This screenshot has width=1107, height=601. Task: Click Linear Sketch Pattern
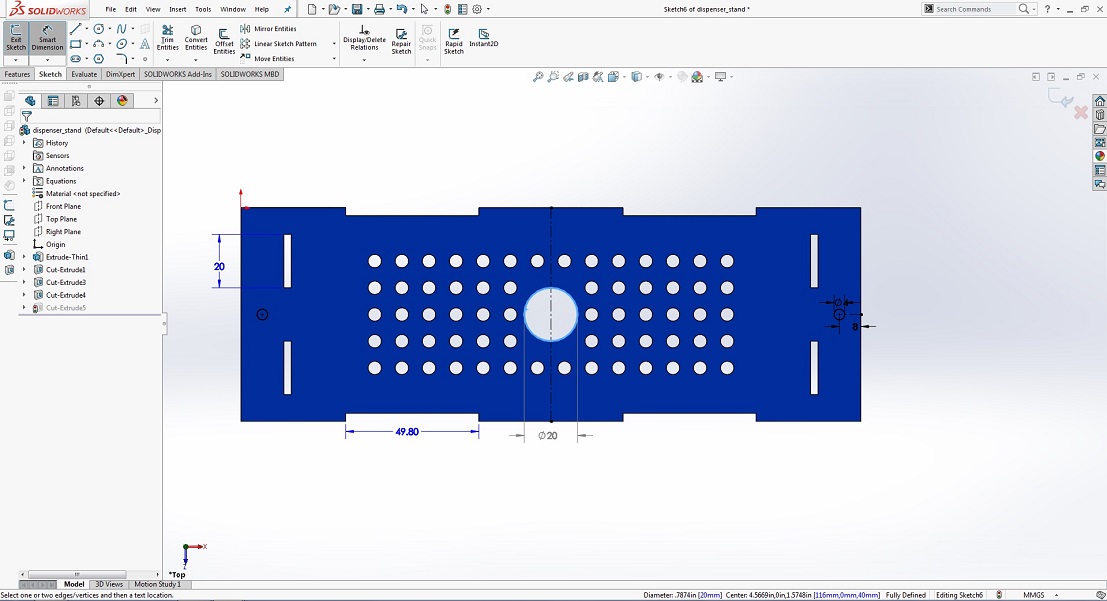point(278,44)
